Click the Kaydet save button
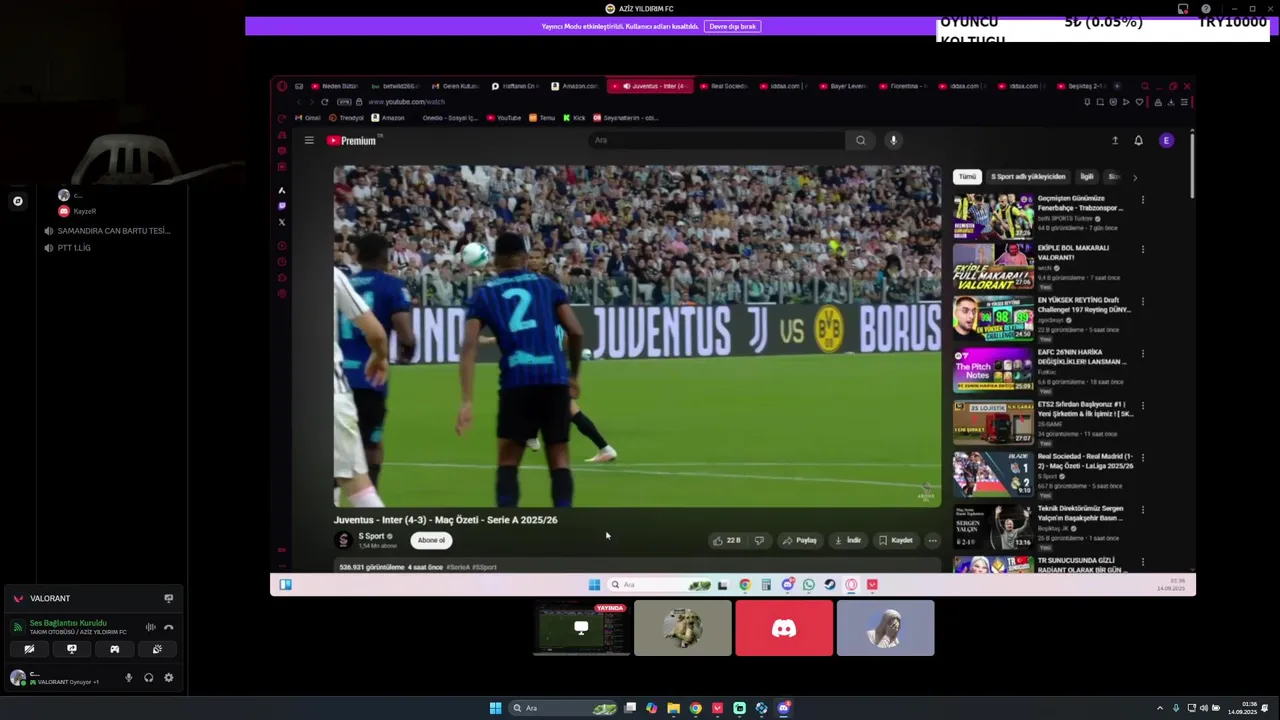Screen dimensions: 1280x720 click(896, 540)
